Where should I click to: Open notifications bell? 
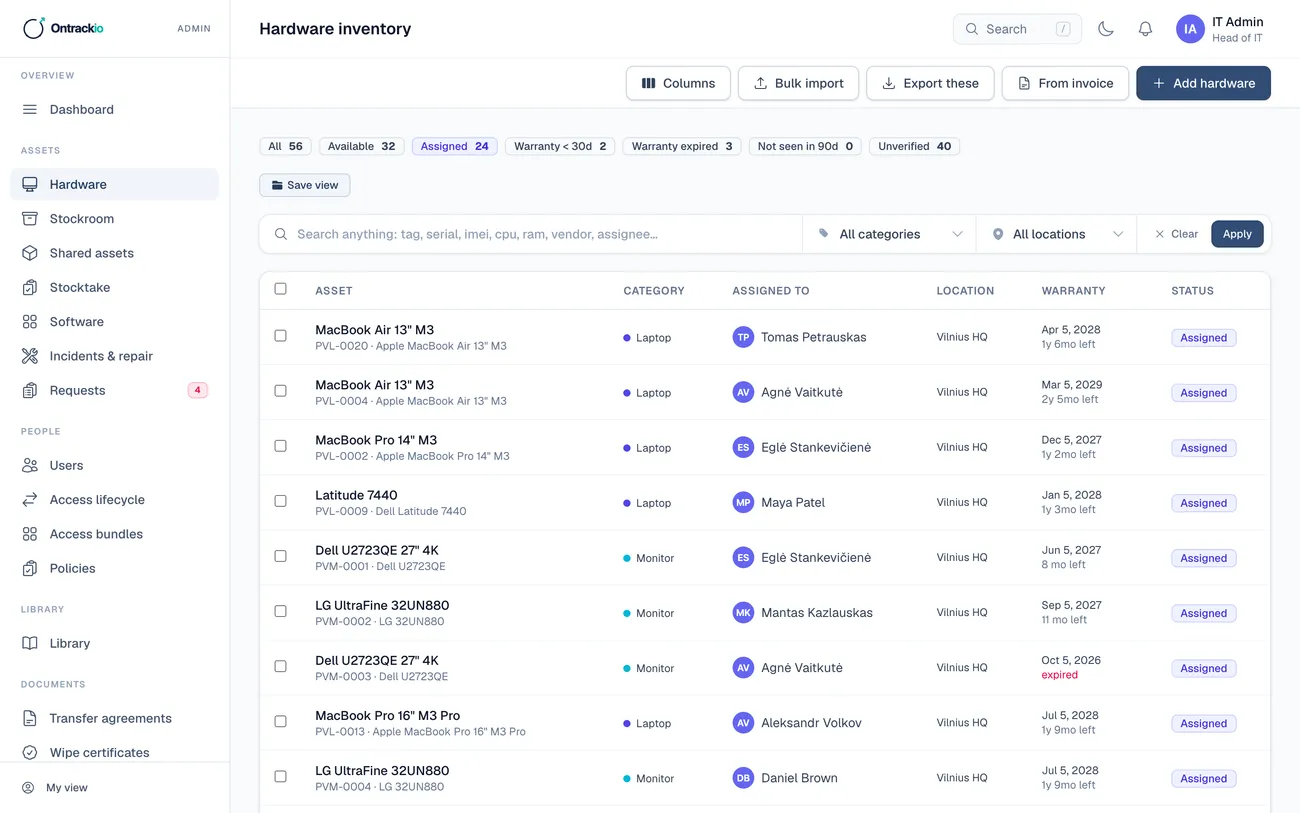pyautogui.click(x=1145, y=29)
